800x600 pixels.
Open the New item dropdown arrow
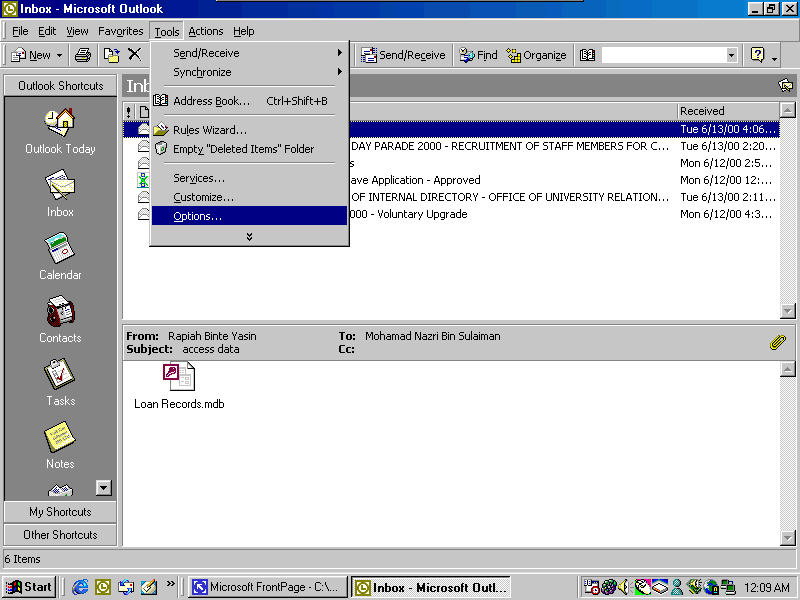60,55
